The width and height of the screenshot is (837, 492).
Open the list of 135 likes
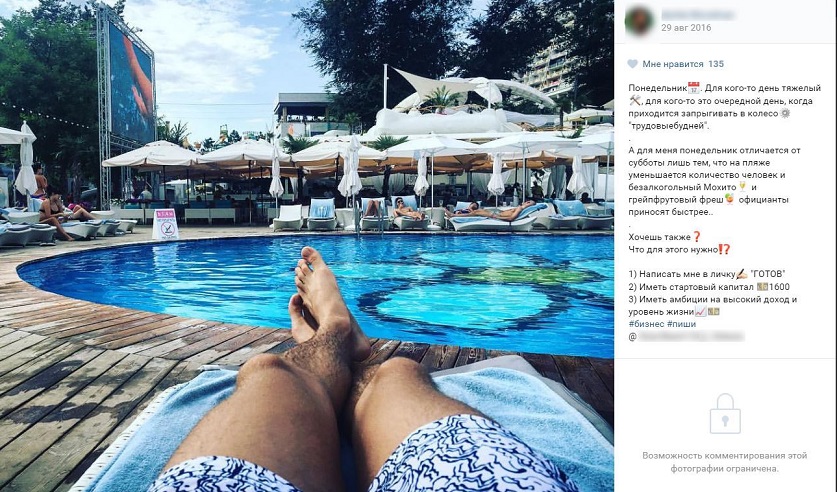click(x=716, y=64)
